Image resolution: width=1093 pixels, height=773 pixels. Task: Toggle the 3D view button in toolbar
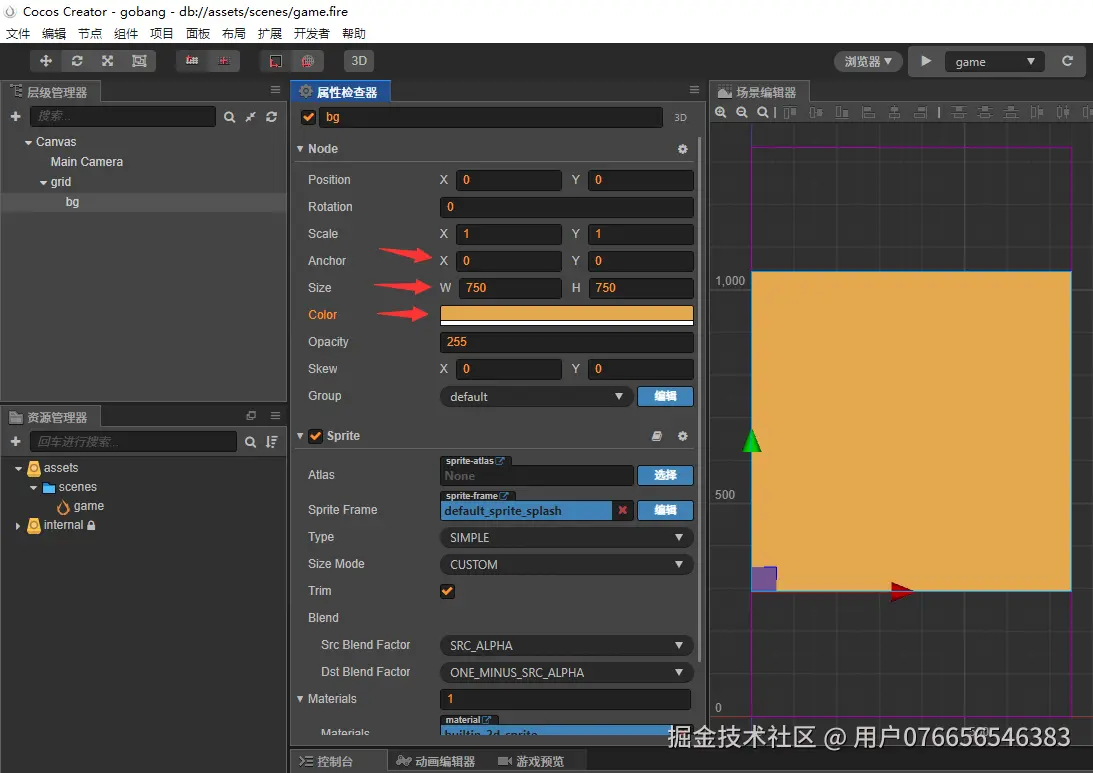click(x=359, y=61)
